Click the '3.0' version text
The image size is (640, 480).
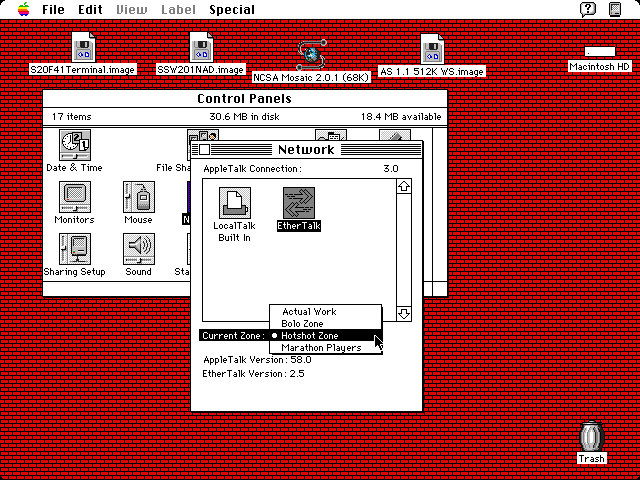[391, 169]
